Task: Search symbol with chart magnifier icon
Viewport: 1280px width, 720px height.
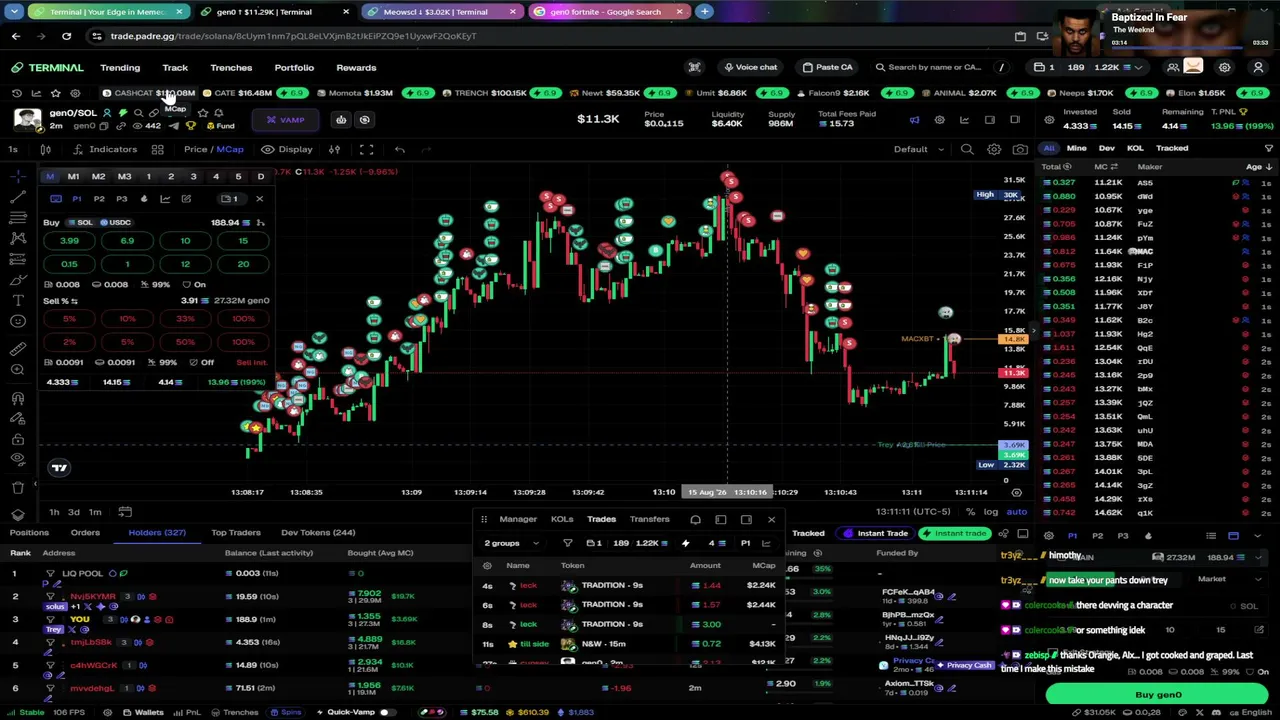Action: pos(967,149)
